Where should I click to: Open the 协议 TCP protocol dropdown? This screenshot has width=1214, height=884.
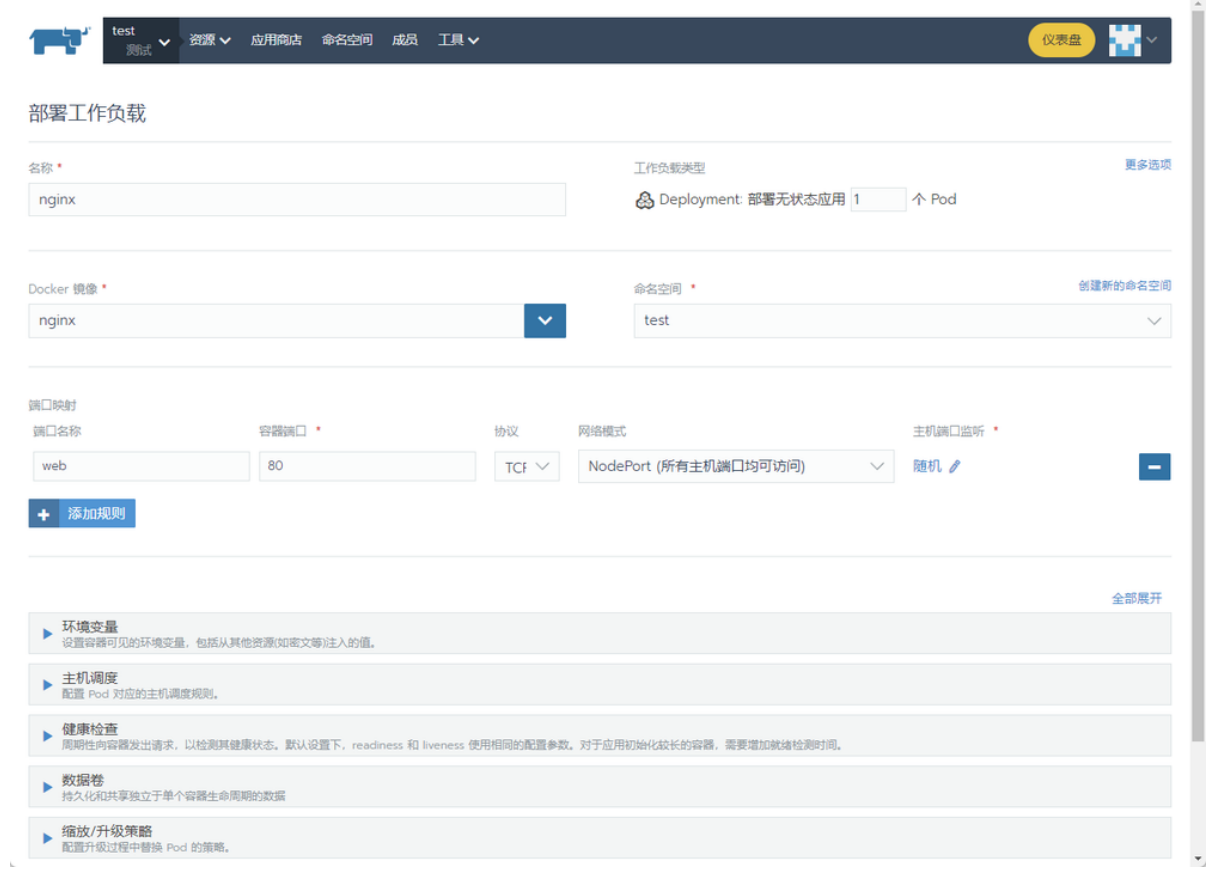point(526,466)
